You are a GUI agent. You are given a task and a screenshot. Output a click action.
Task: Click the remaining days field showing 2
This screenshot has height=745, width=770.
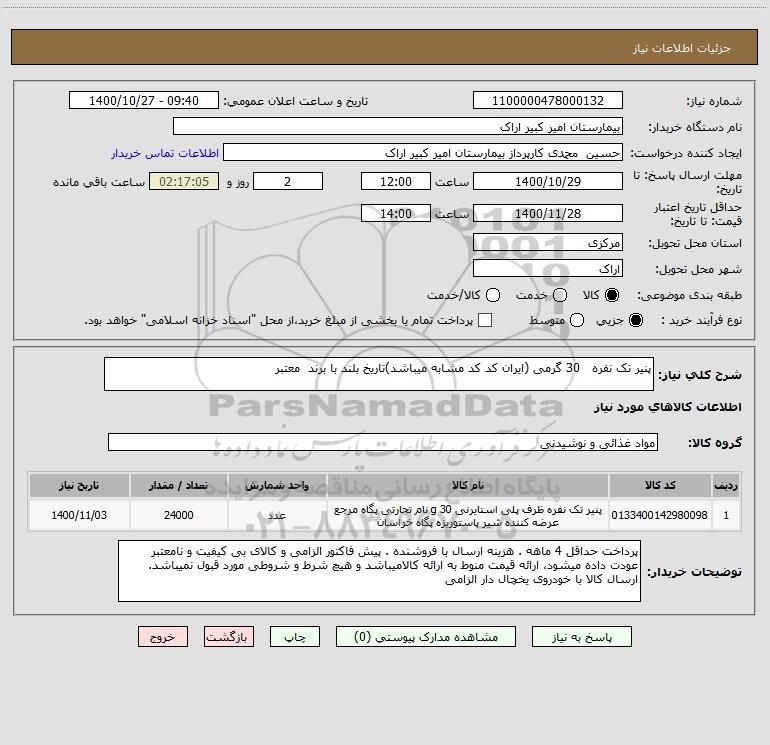[x=288, y=182]
